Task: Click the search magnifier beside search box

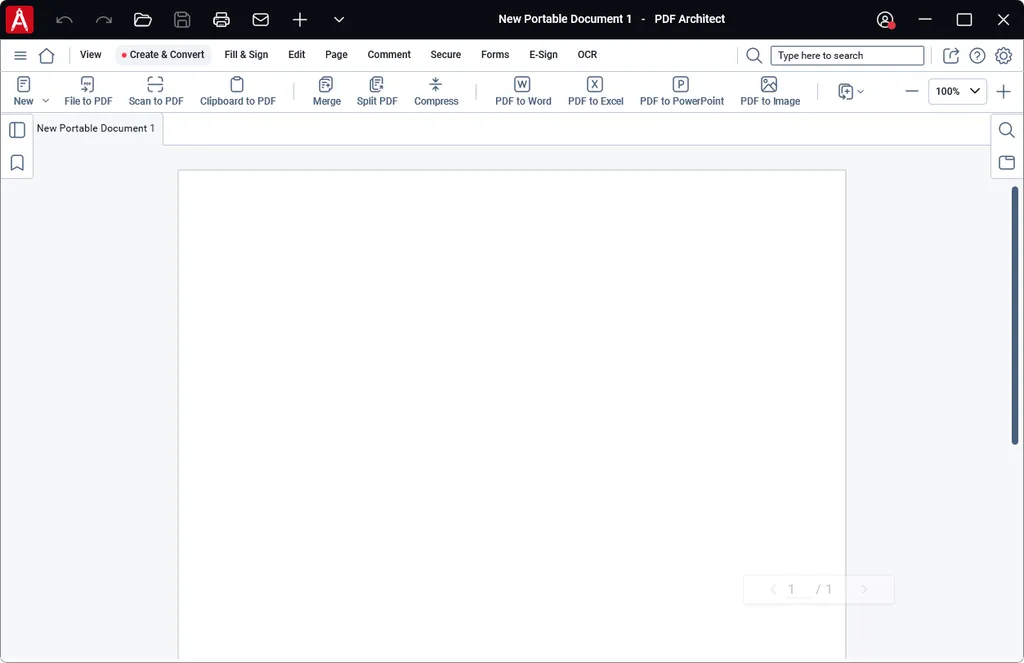Action: coord(754,56)
